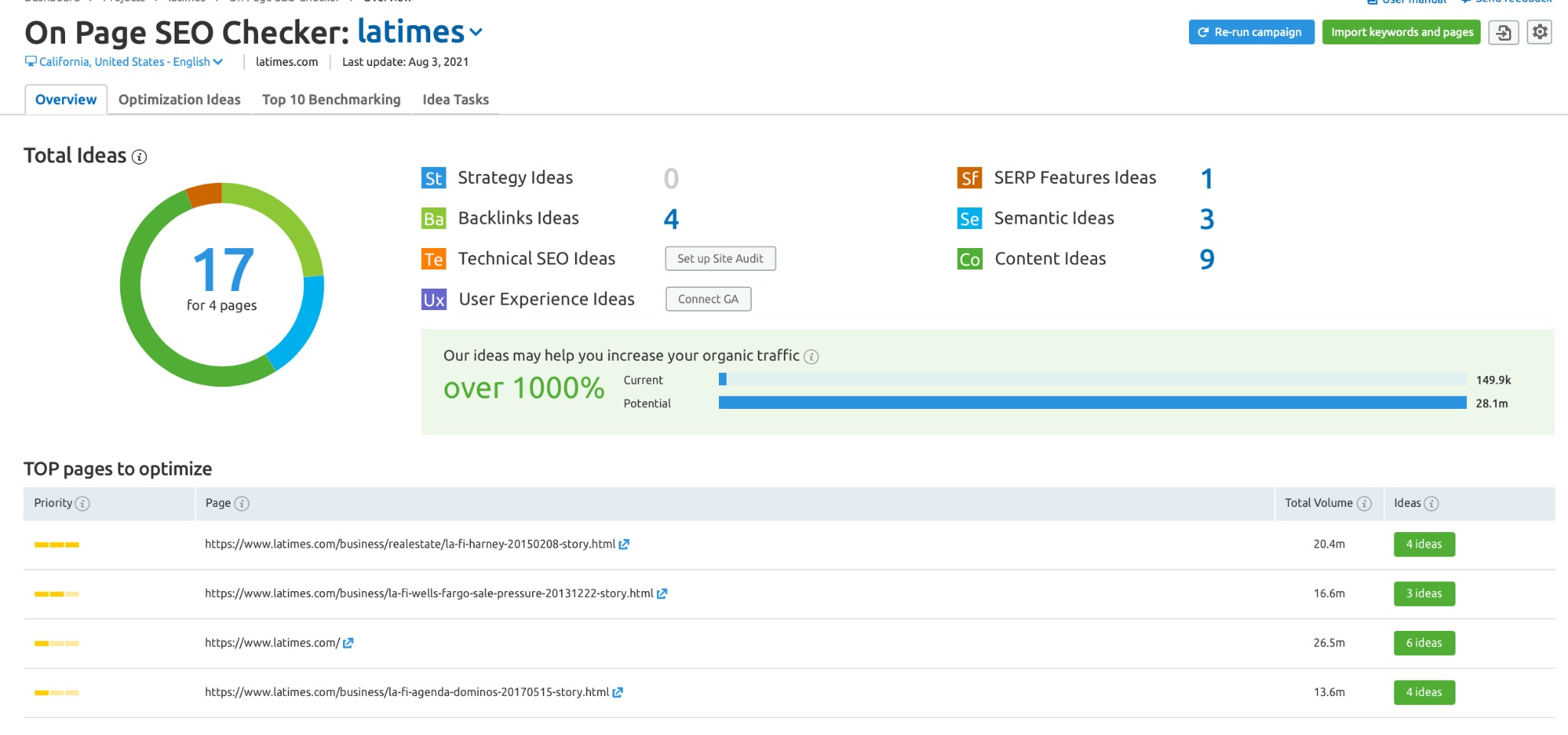Click the Content Ideas count 9

click(x=1207, y=260)
